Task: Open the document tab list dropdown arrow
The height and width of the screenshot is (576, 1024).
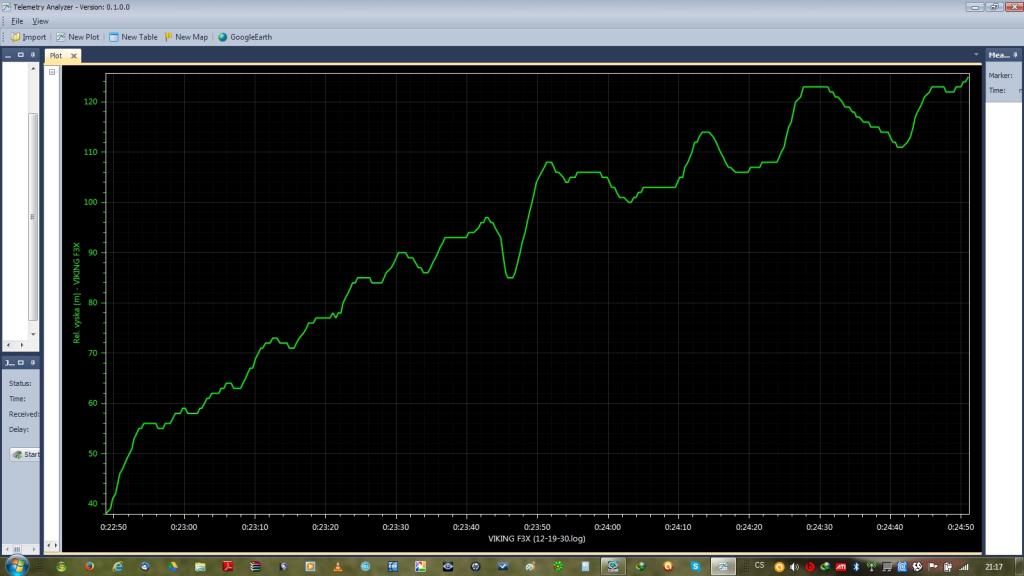Action: [x=975, y=55]
